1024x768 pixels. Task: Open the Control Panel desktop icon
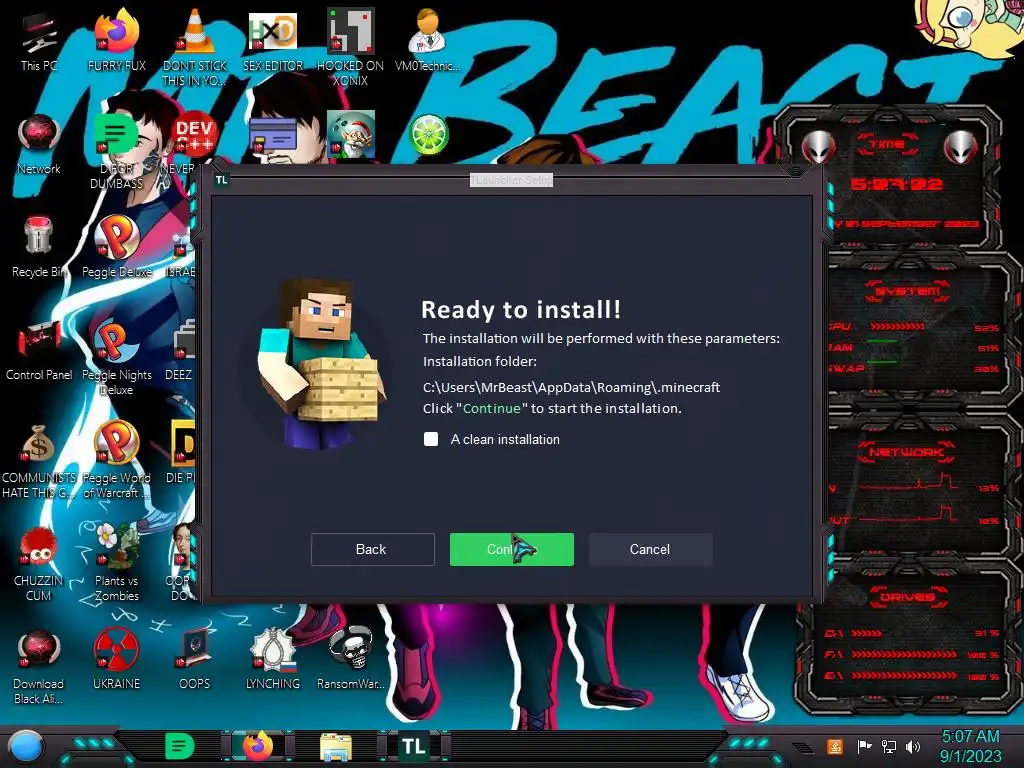(39, 351)
